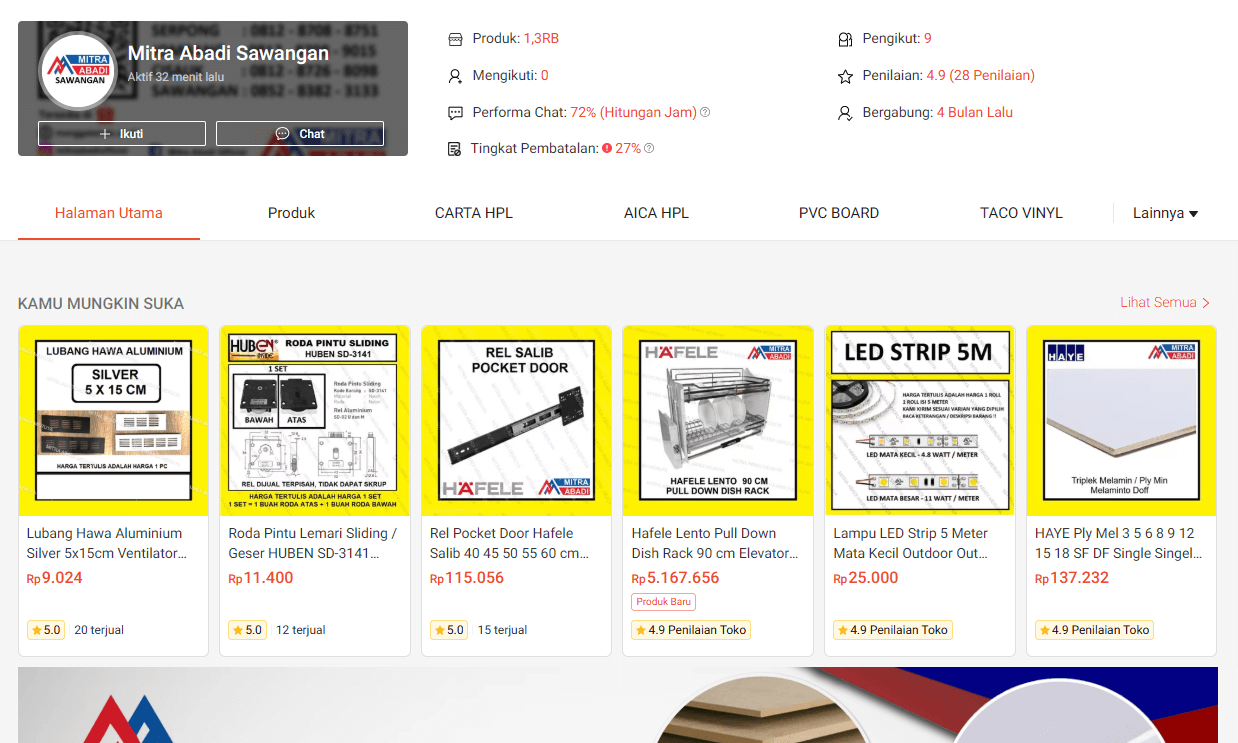Screen dimensions: 1238x743
Task: Open the LED Strip 5M product thumbnail
Action: point(920,421)
